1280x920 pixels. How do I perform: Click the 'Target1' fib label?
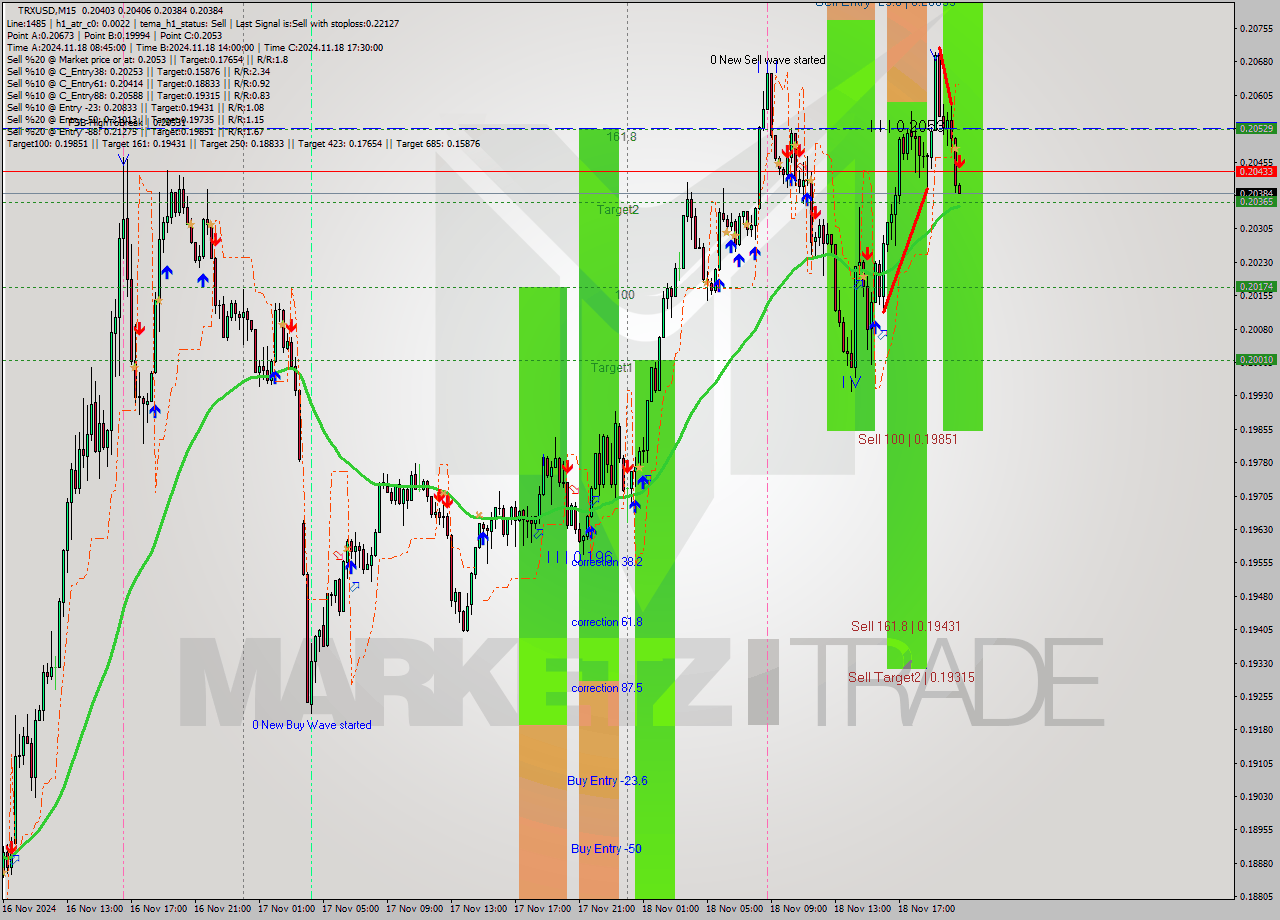coord(611,368)
